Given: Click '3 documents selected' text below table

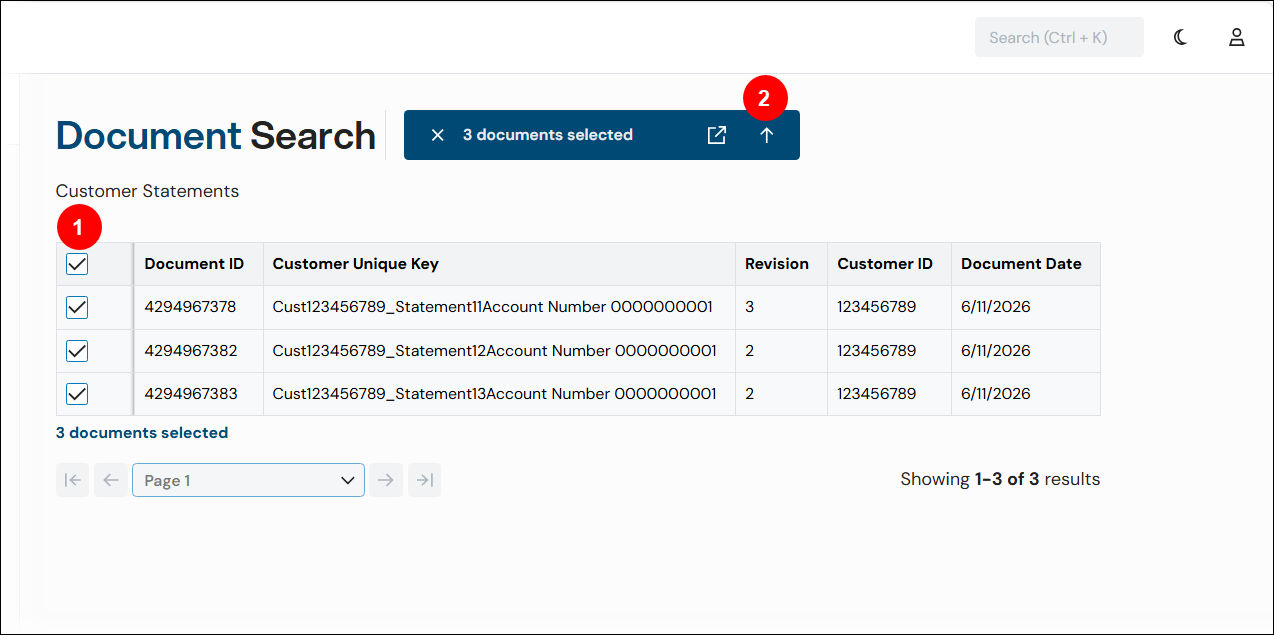Looking at the screenshot, I should pos(142,433).
